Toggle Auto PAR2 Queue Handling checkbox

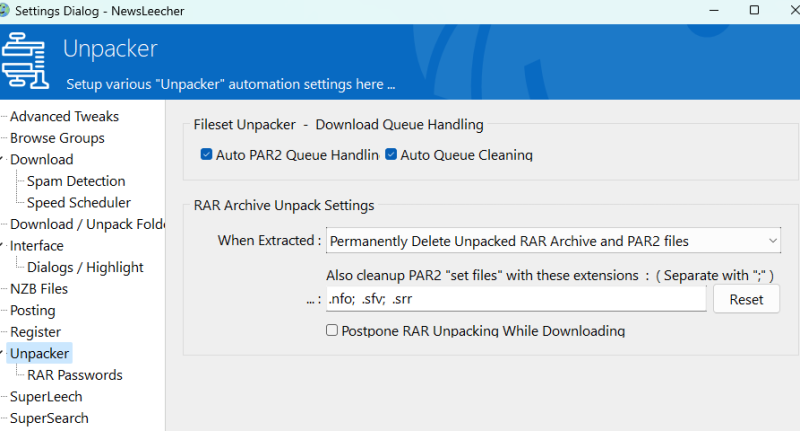pyautogui.click(x=206, y=155)
